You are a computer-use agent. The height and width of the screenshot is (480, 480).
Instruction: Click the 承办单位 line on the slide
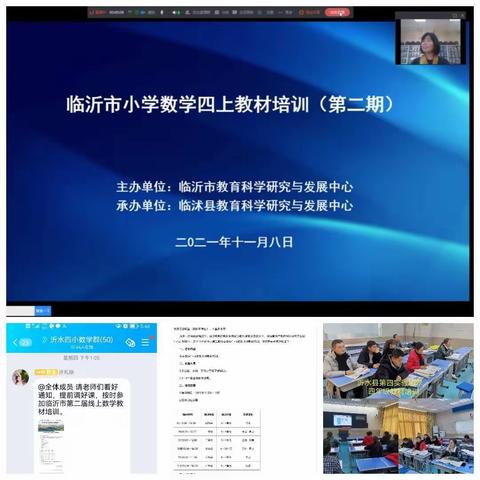234,205
